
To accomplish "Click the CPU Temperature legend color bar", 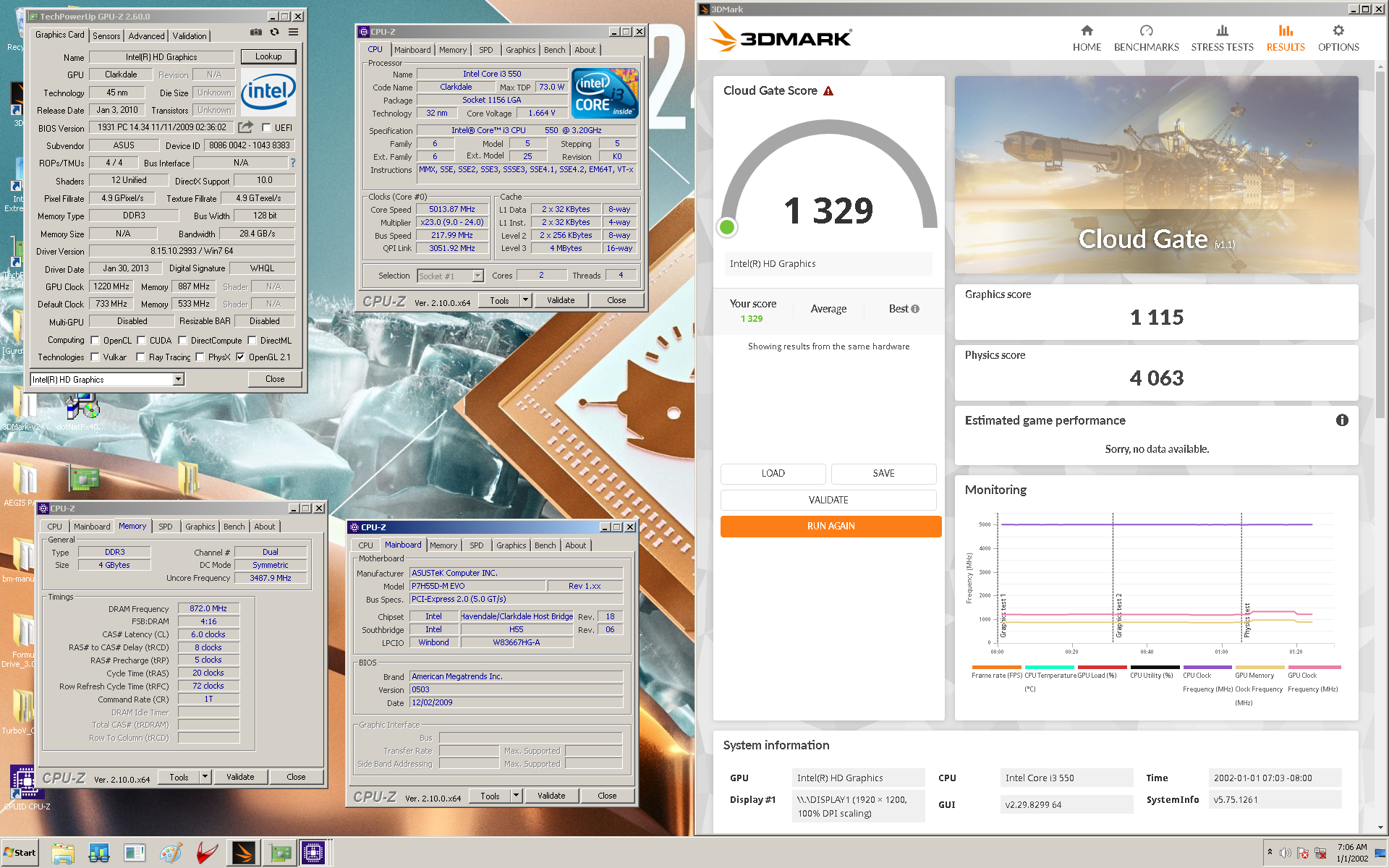I will [1050, 667].
